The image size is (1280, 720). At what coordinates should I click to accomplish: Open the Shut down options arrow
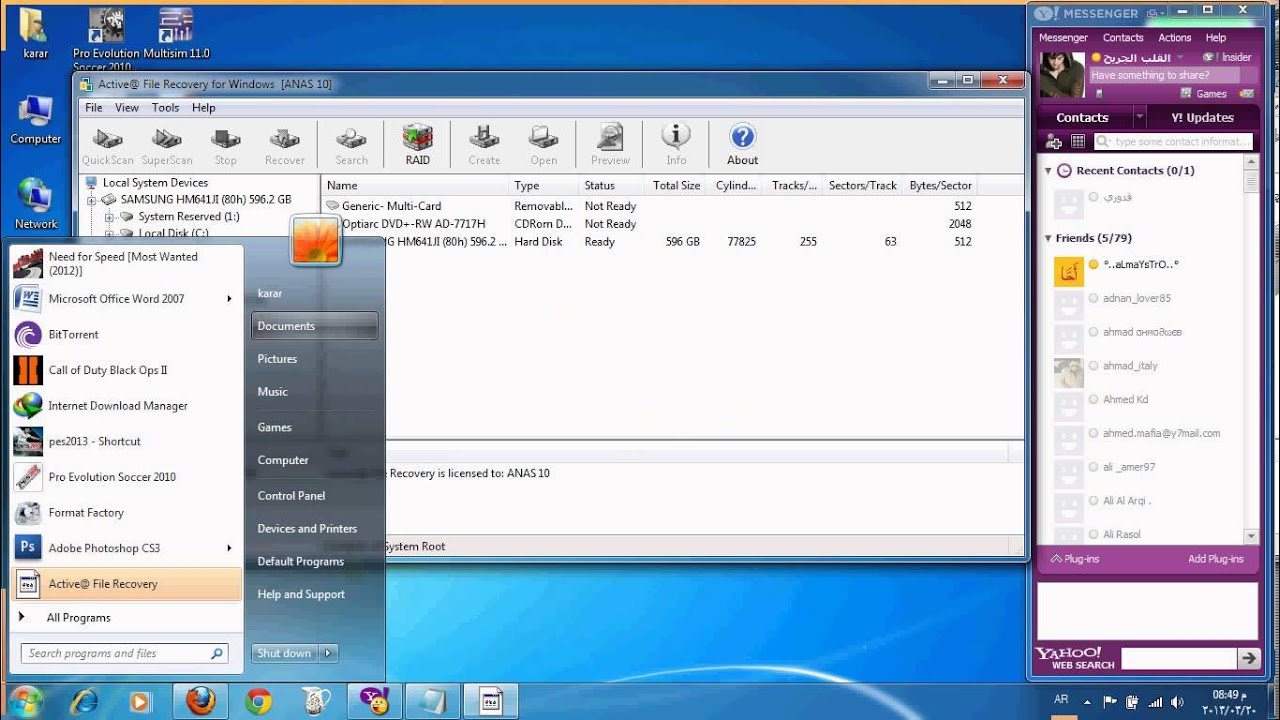pyautogui.click(x=328, y=653)
